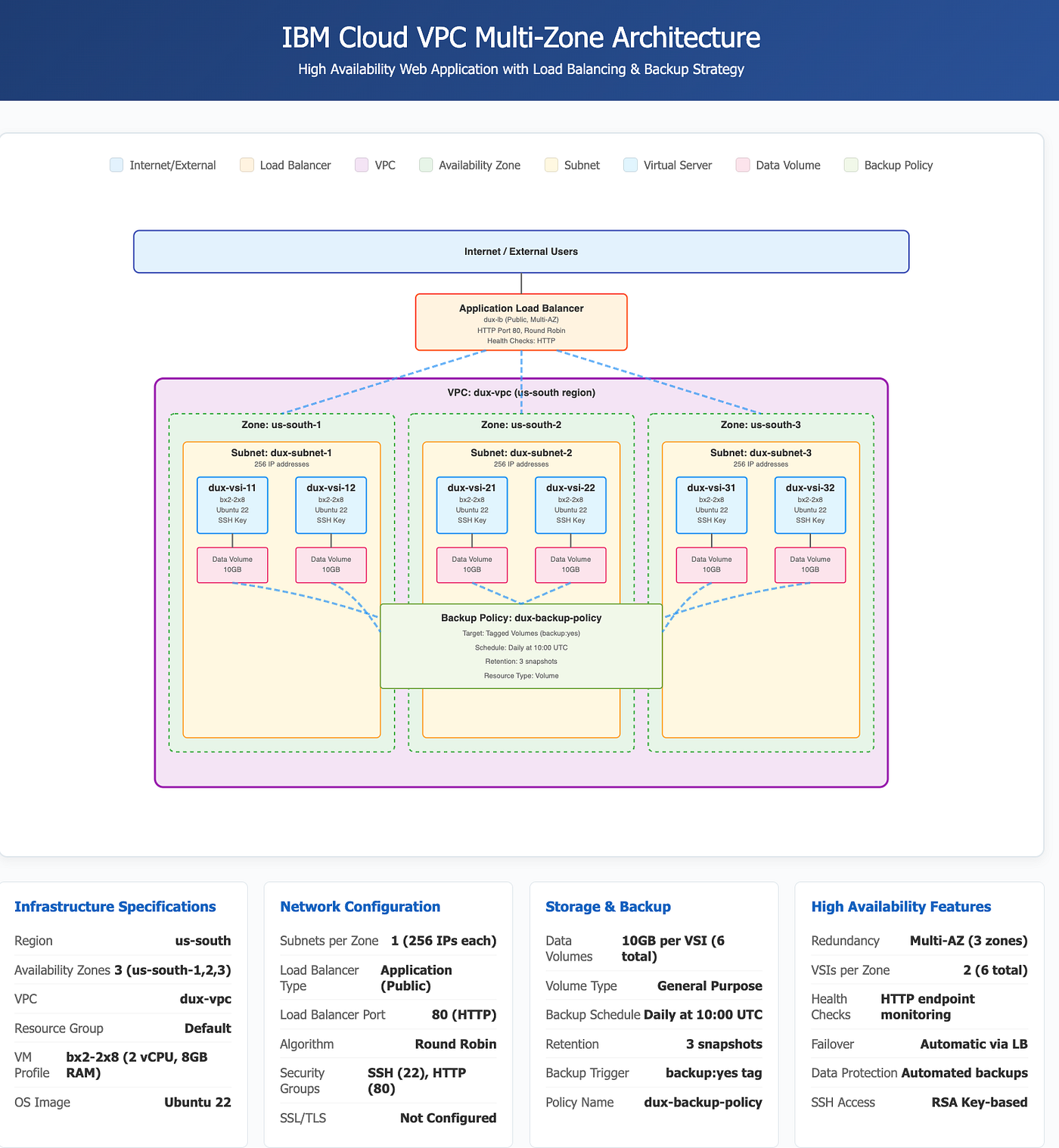Select the Data Volume under dux-vsi-12
The image size is (1059, 1148).
tap(331, 565)
